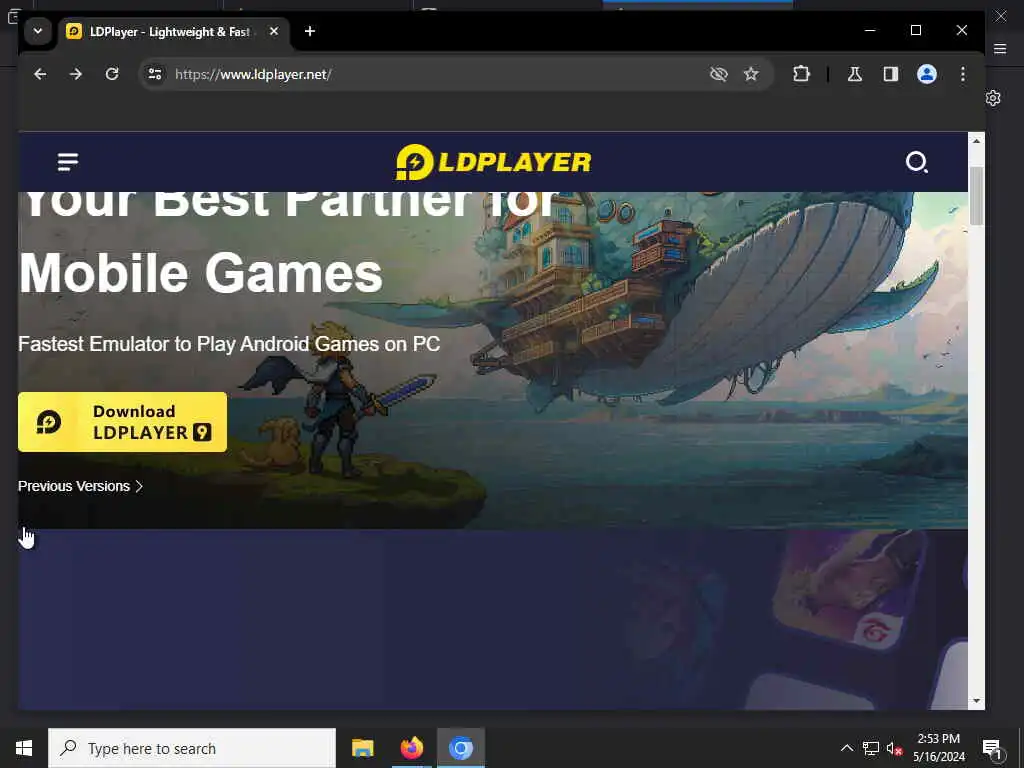Viewport: 1024px width, 768px height.
Task: Click the muted volume tray icon
Action: click(894, 748)
